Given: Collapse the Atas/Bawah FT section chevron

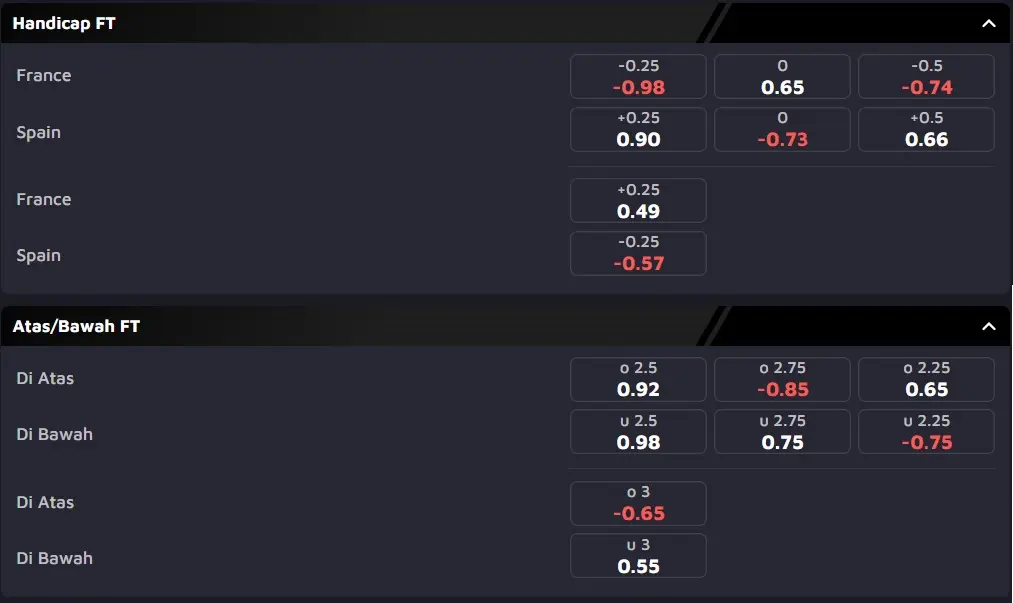Looking at the screenshot, I should pyautogui.click(x=988, y=326).
